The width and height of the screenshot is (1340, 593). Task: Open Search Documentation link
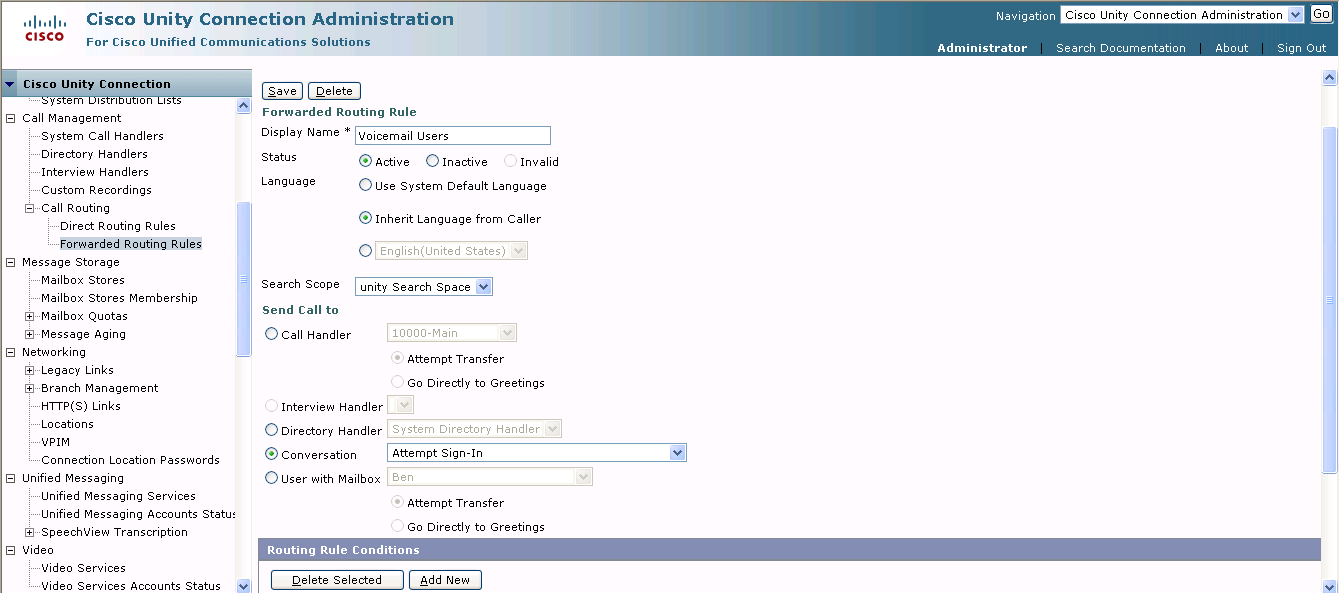coord(1121,48)
